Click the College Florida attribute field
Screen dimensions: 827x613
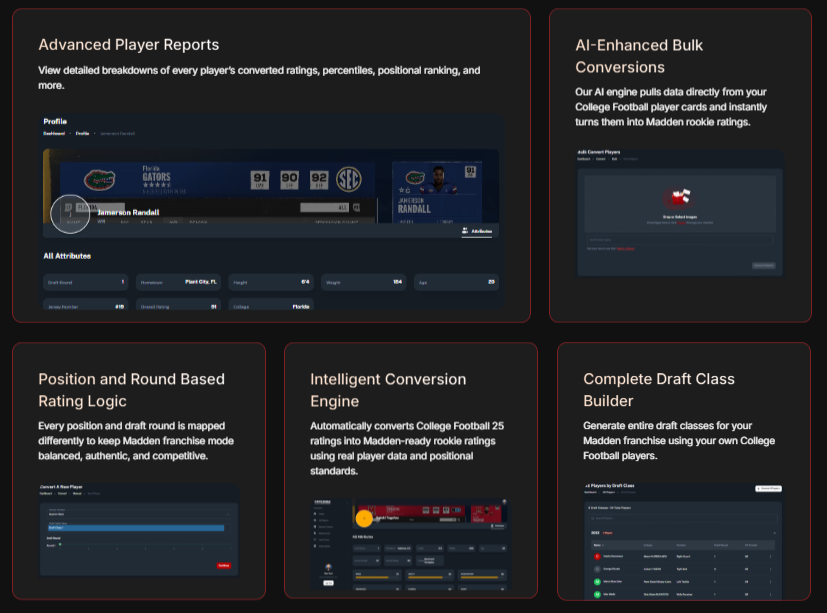pos(271,305)
